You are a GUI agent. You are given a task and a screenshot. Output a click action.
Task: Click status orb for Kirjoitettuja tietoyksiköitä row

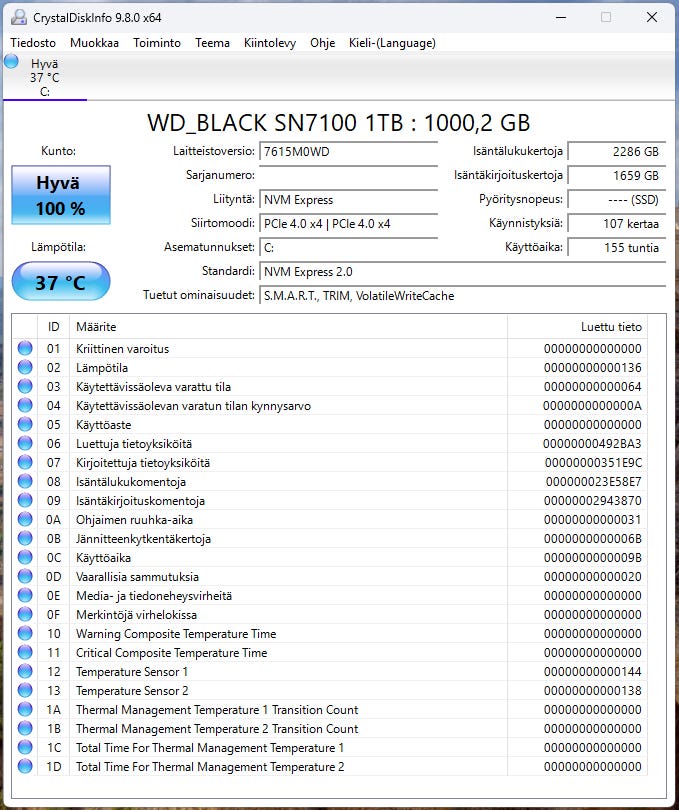(x=25, y=462)
